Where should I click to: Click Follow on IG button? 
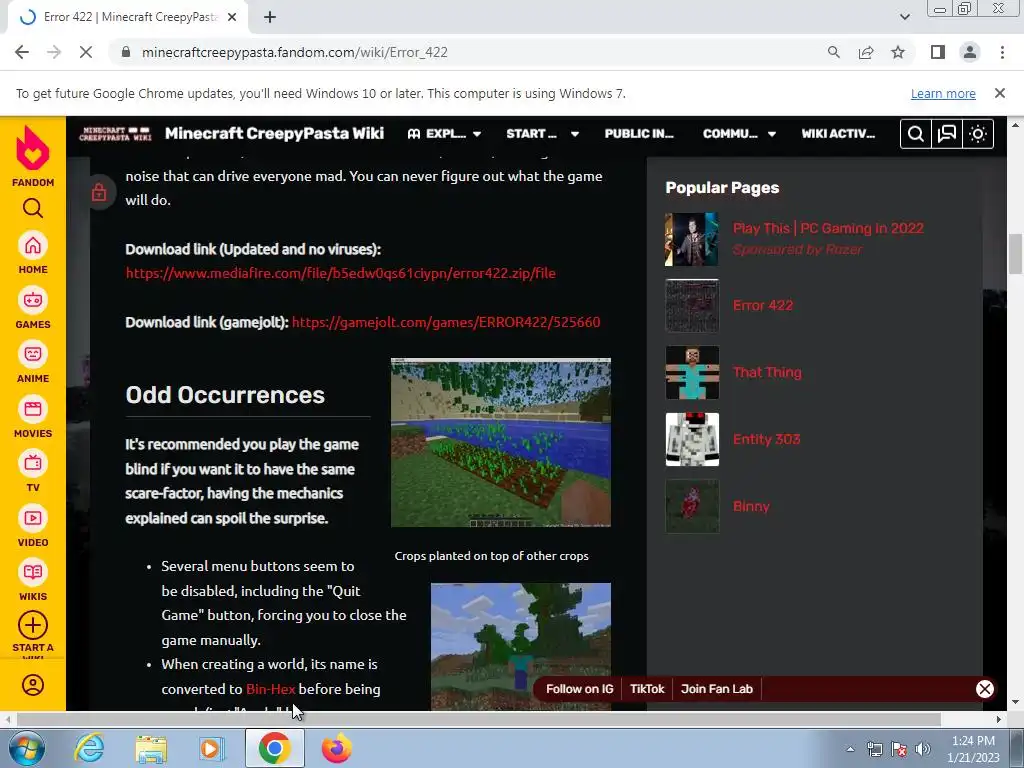(x=579, y=689)
